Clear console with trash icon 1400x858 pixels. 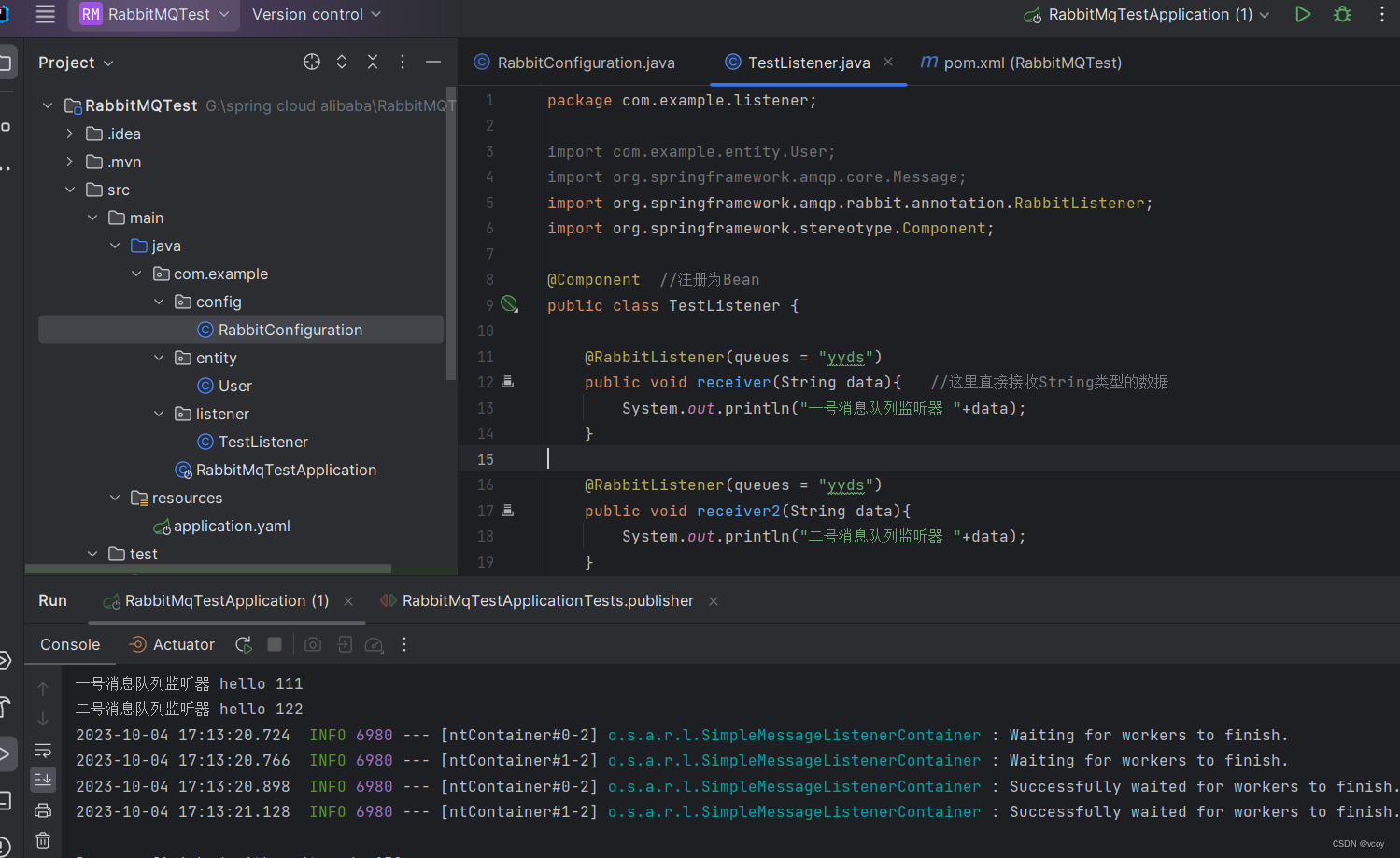coord(43,840)
